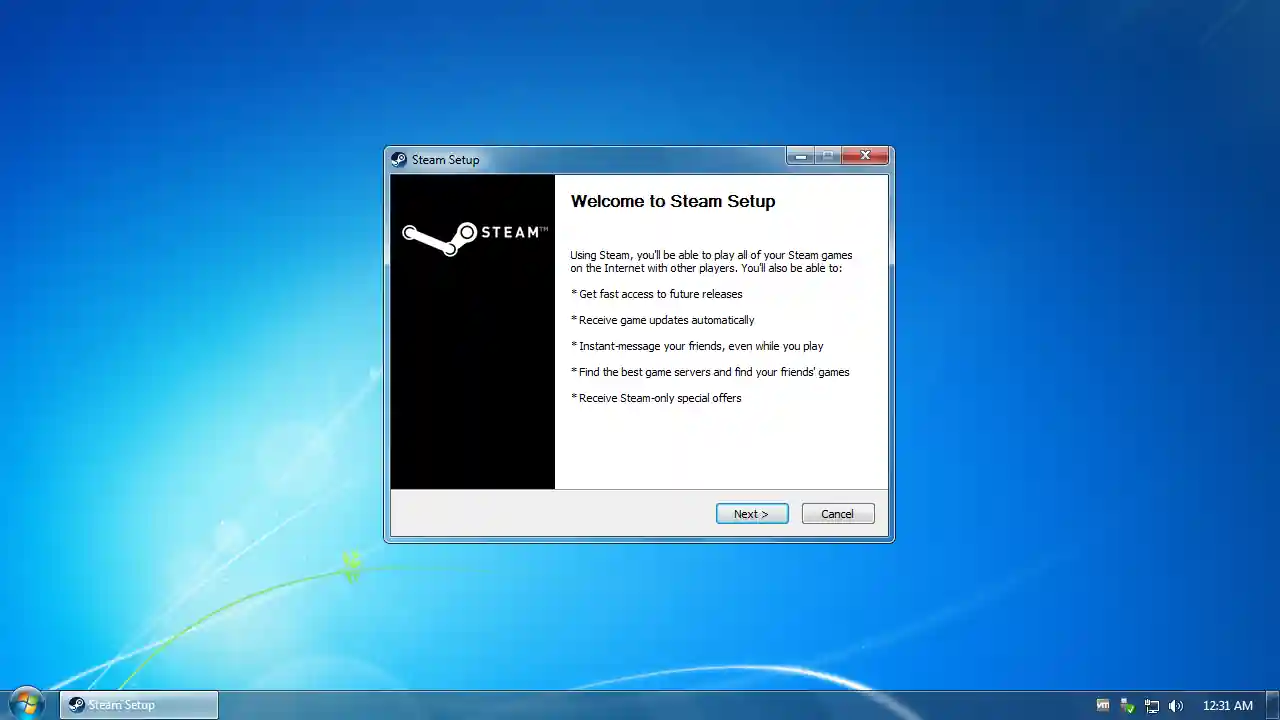
Task: Open the VMware Tools tray icon
Action: pyautogui.click(x=1103, y=705)
